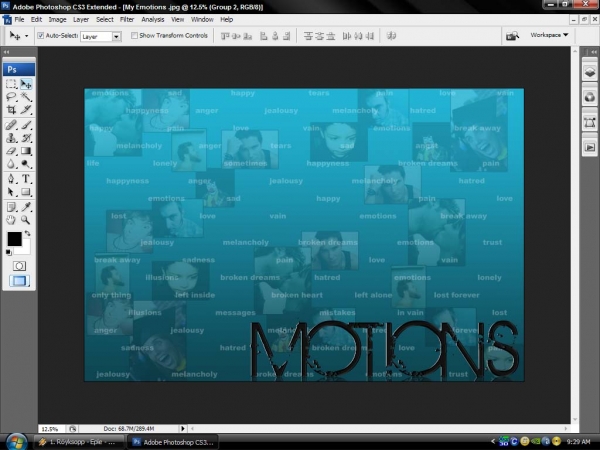Open the collapsed Layers panel icon
600x450 pixels.
click(590, 72)
